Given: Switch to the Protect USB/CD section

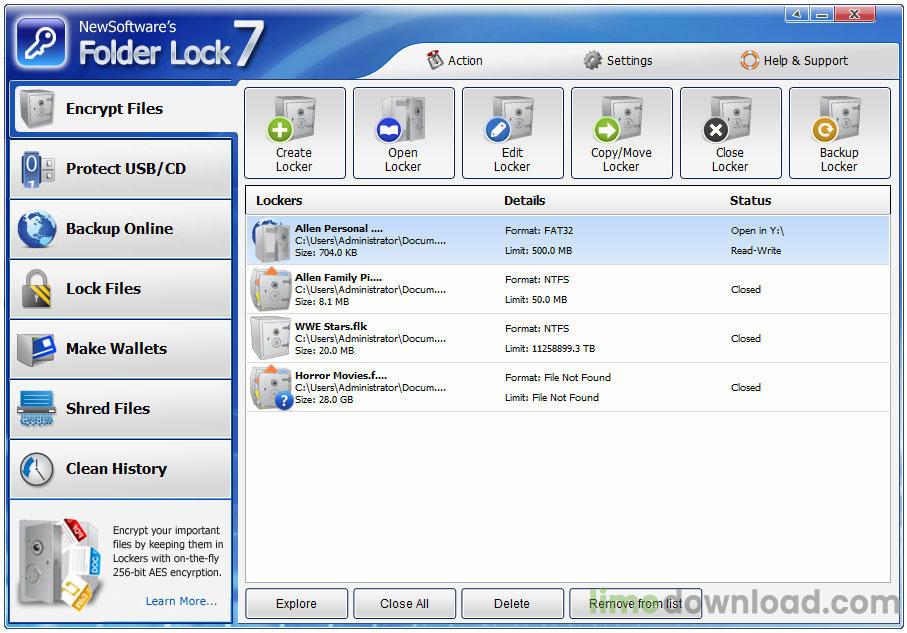Looking at the screenshot, I should pyautogui.click(x=120, y=168).
